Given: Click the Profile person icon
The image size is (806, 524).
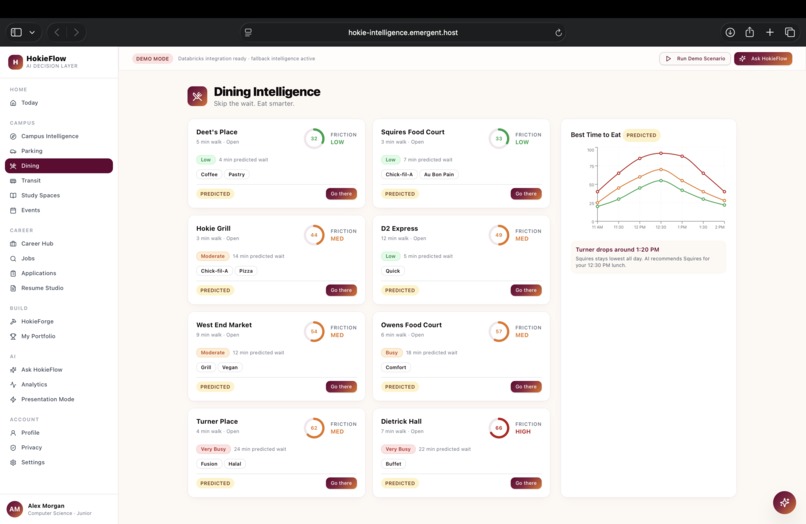Looking at the screenshot, I should 13,433.
